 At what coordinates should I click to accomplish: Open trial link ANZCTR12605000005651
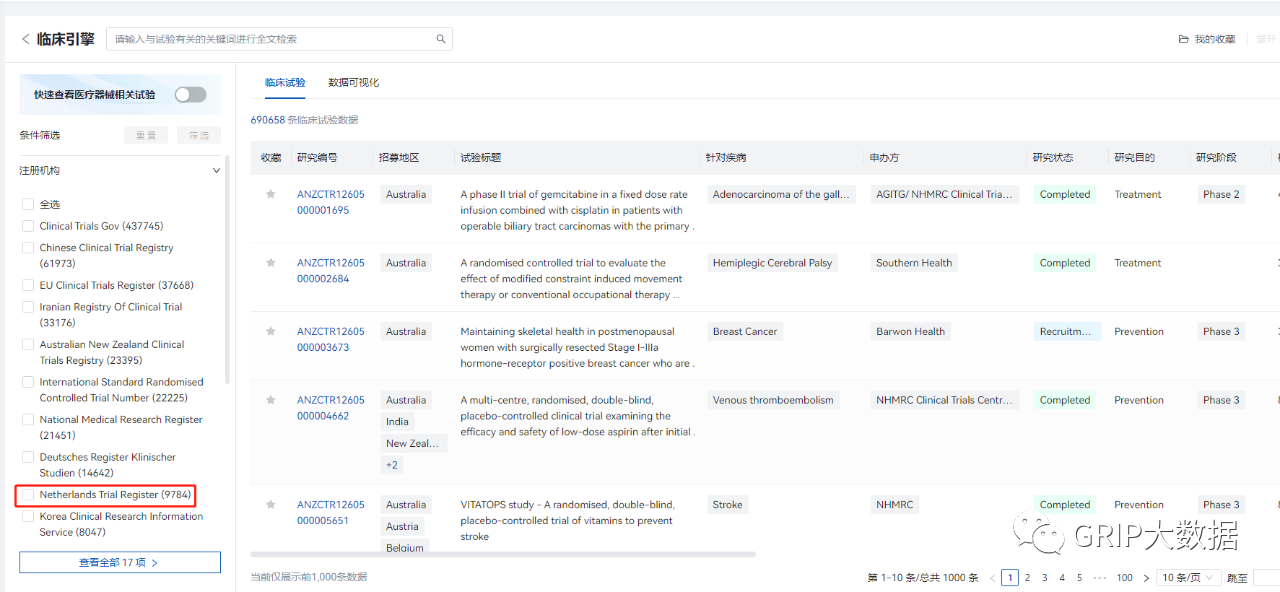tap(330, 512)
